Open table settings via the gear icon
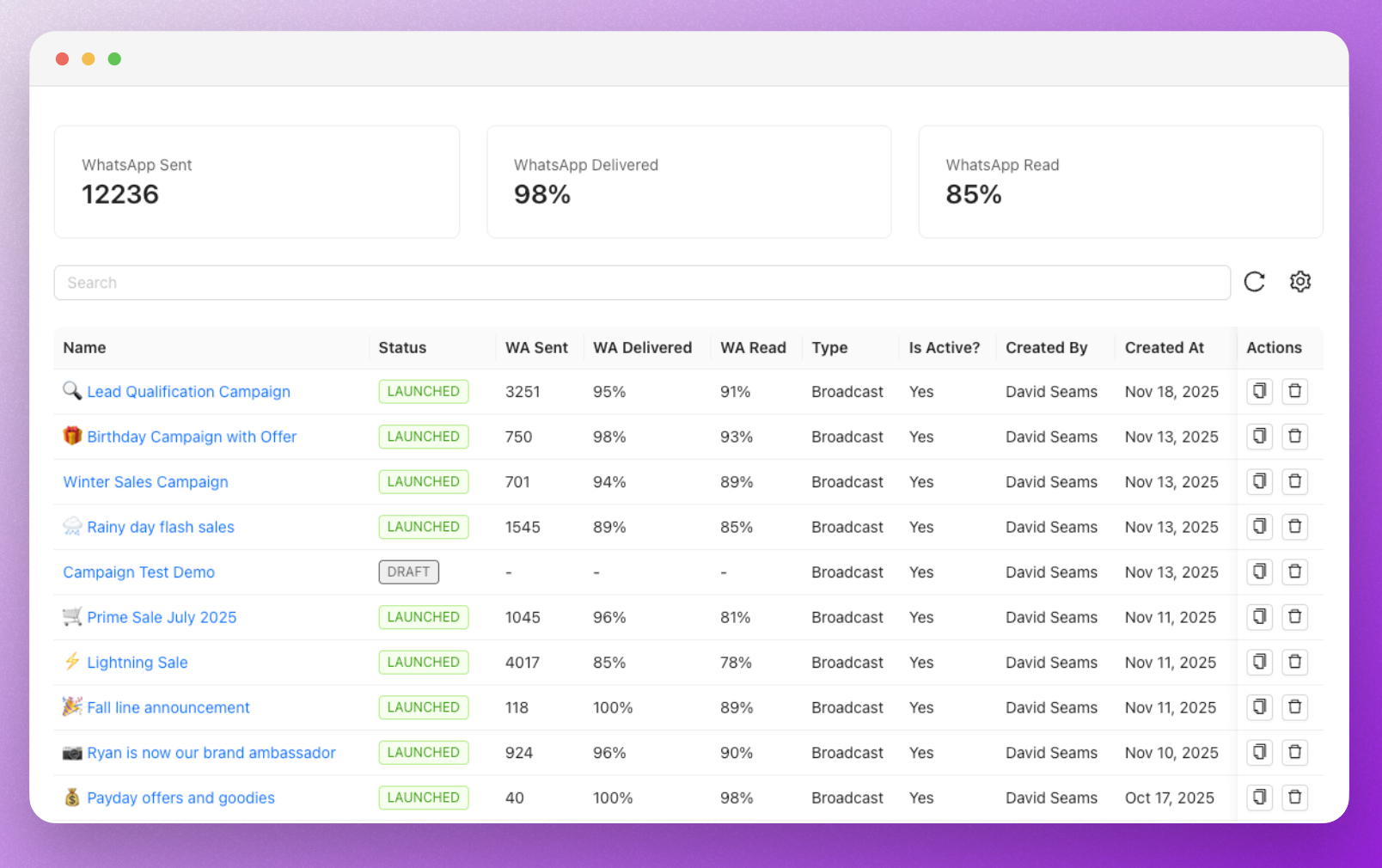1382x868 pixels. tap(1299, 282)
